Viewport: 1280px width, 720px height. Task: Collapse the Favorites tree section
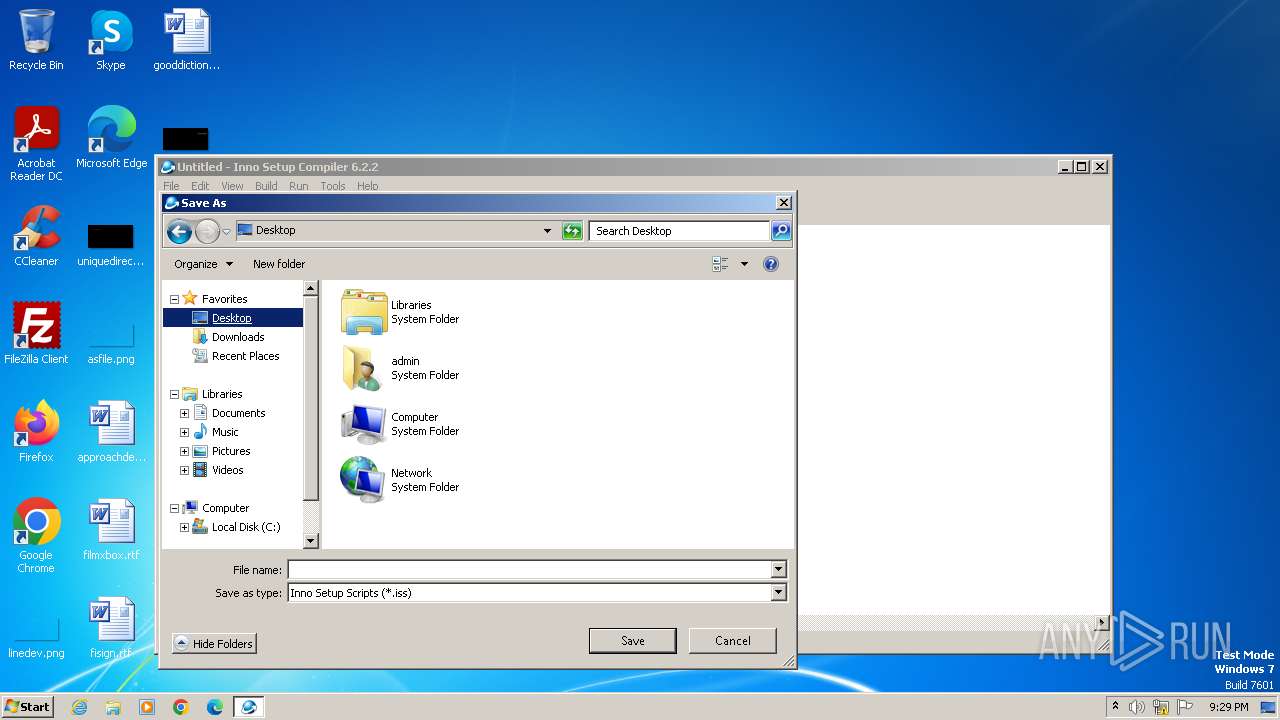174,299
